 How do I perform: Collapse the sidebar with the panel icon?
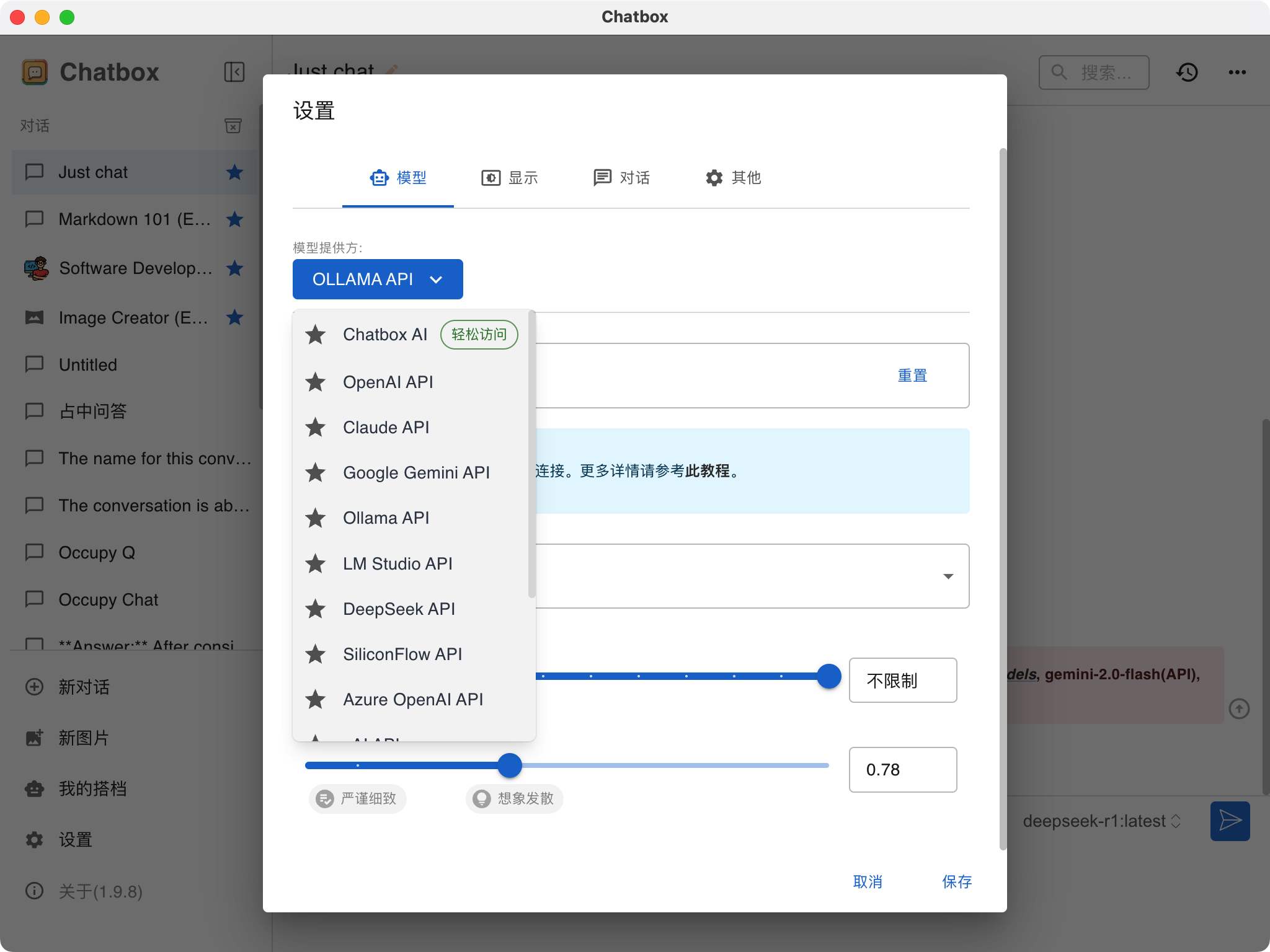234,72
